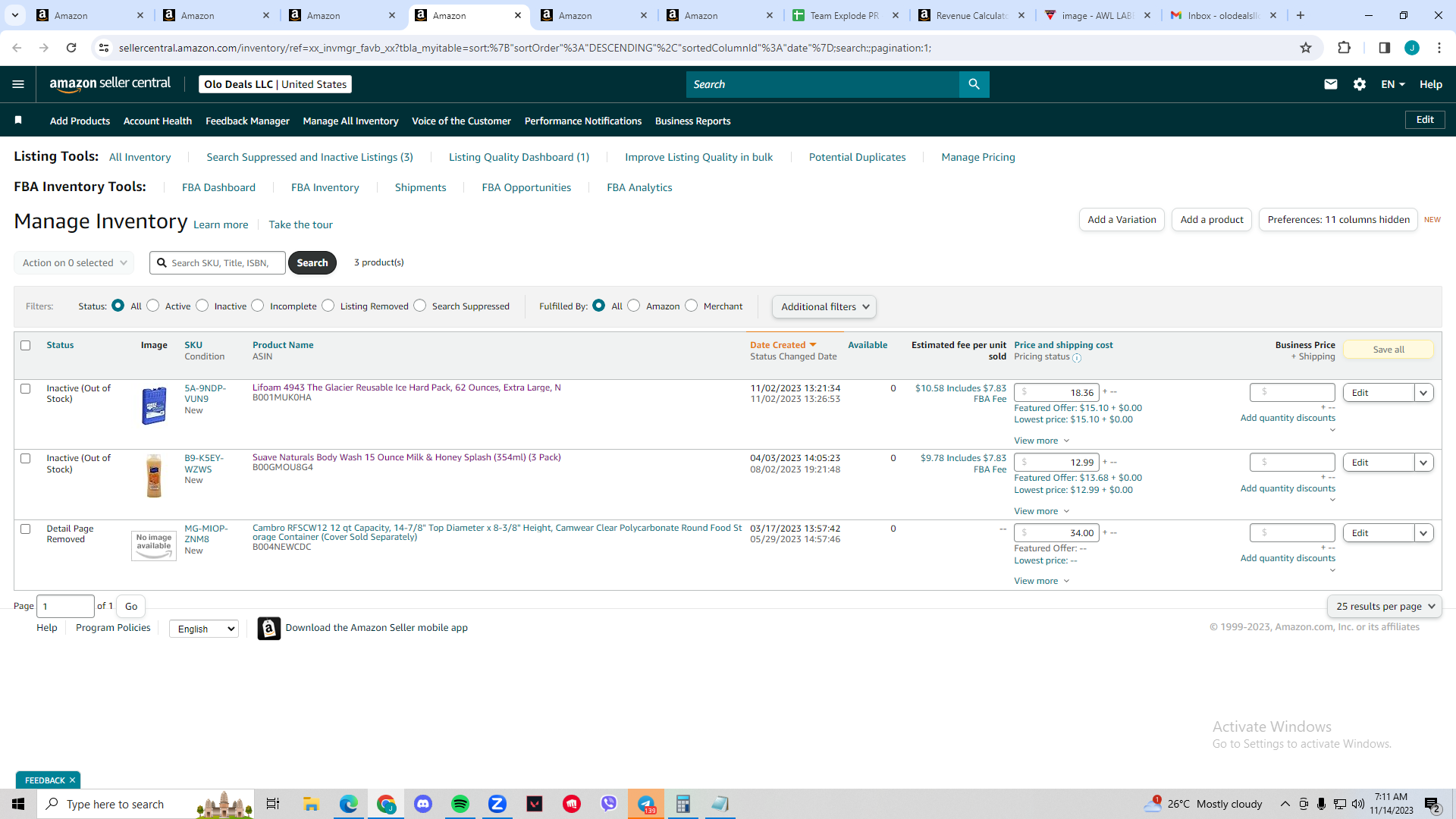Open Microsoft Edge from the taskbar

point(349,804)
